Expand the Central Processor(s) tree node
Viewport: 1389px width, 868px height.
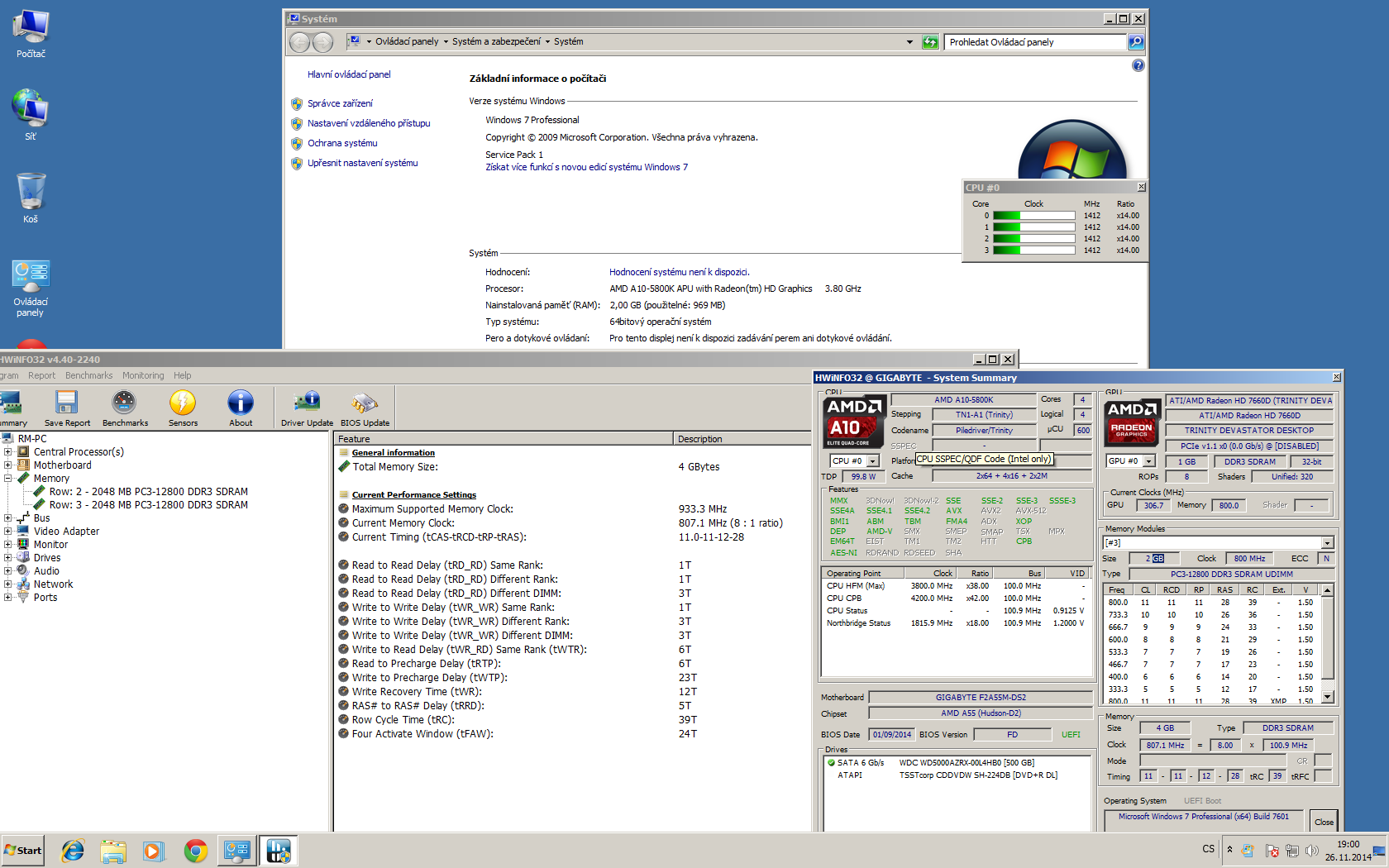[x=8, y=452]
